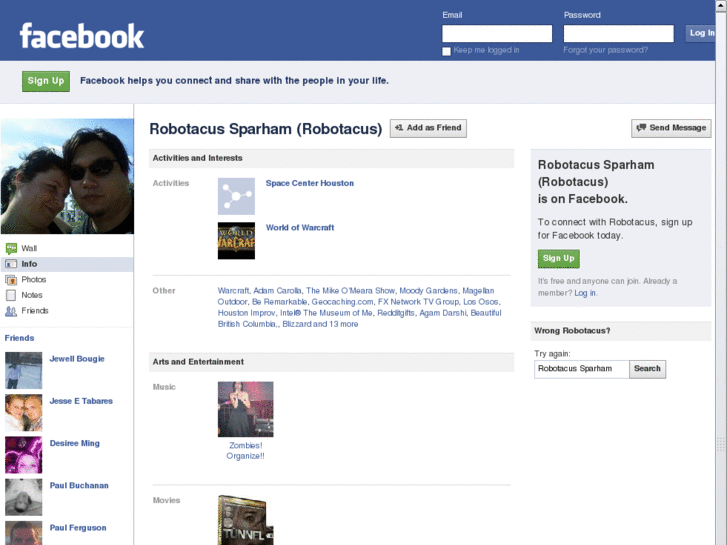Open the World of Warcraft thumbnail
This screenshot has width=727, height=545.
coord(236,241)
